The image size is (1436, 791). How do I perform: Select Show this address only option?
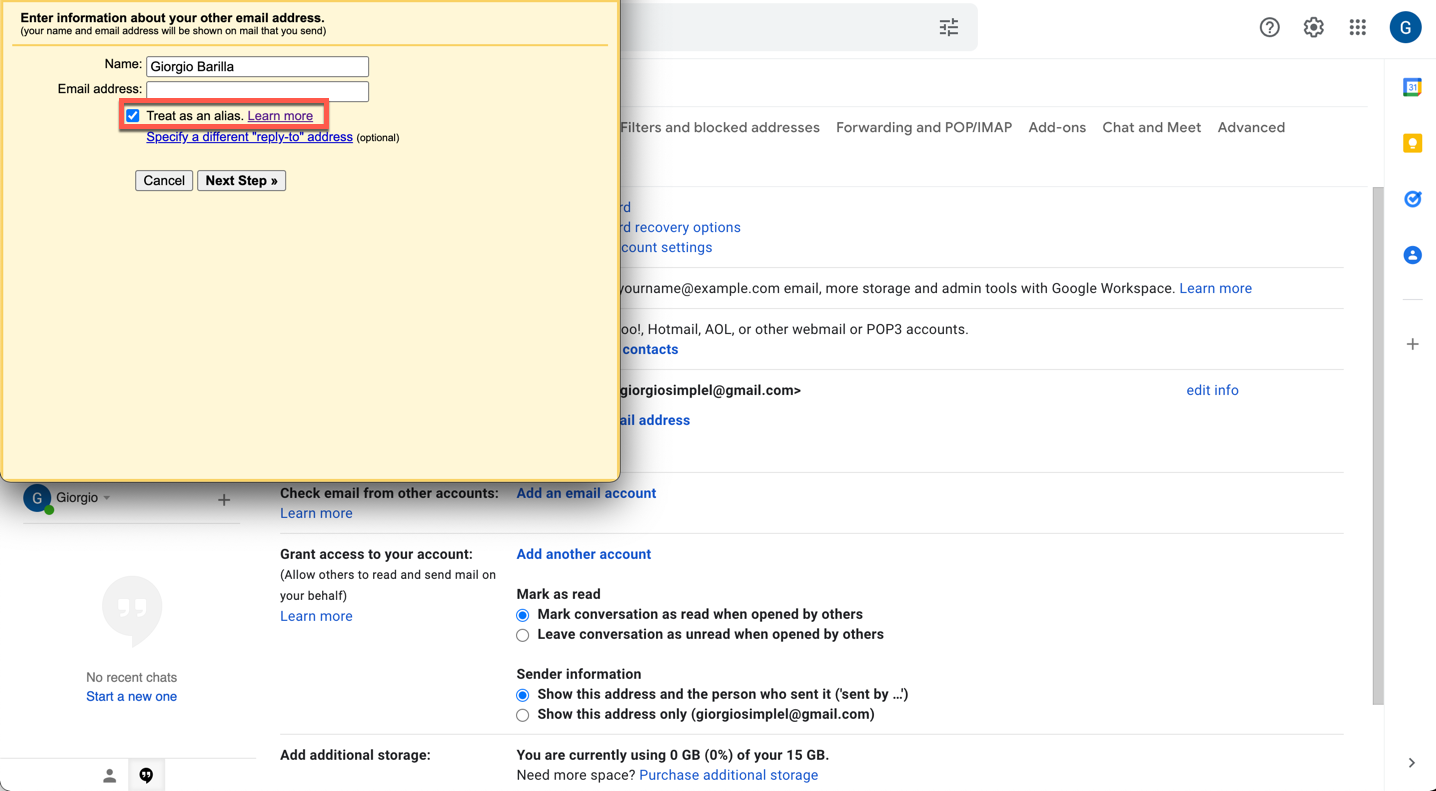pos(523,715)
